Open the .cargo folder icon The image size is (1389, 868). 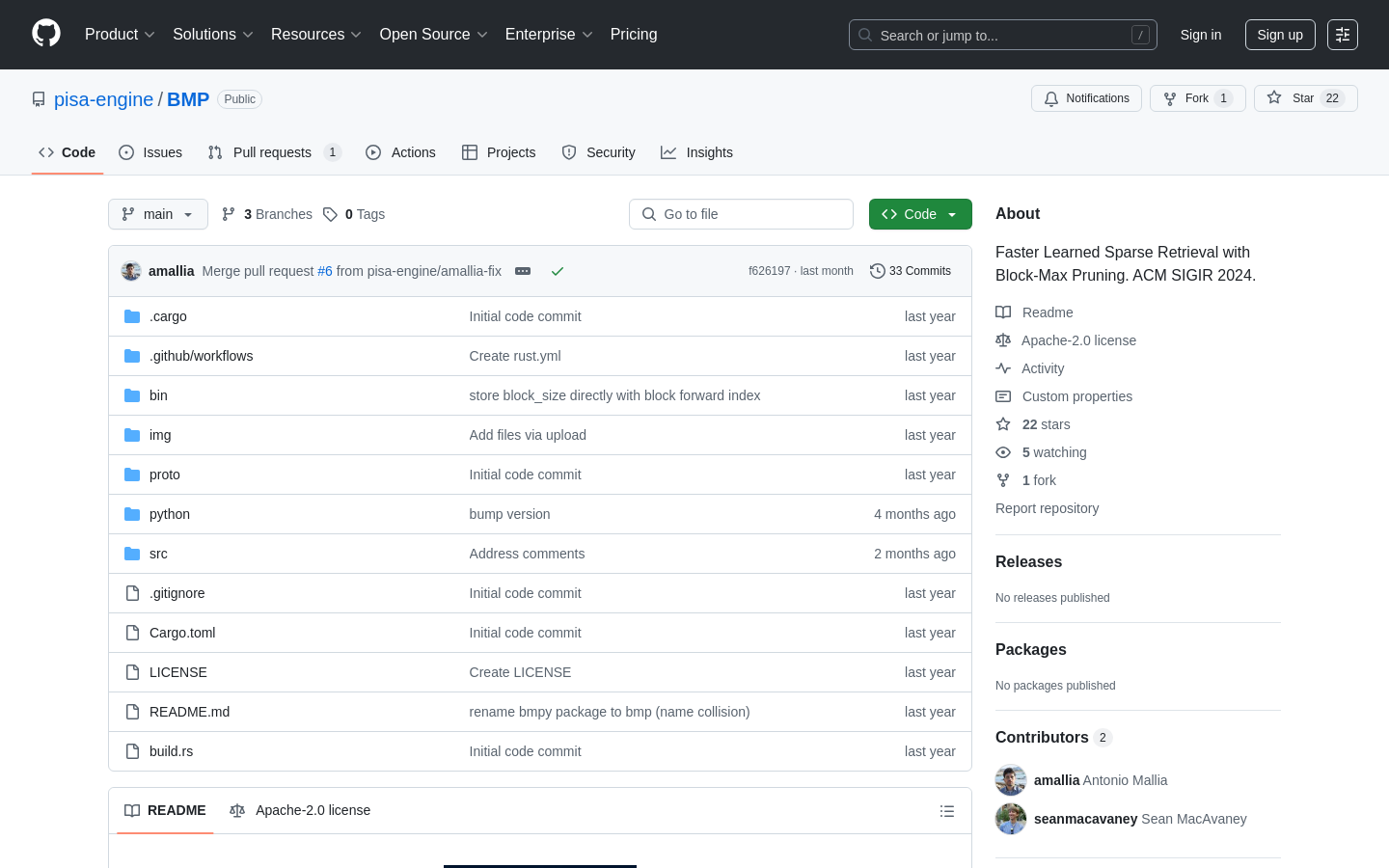click(x=132, y=316)
